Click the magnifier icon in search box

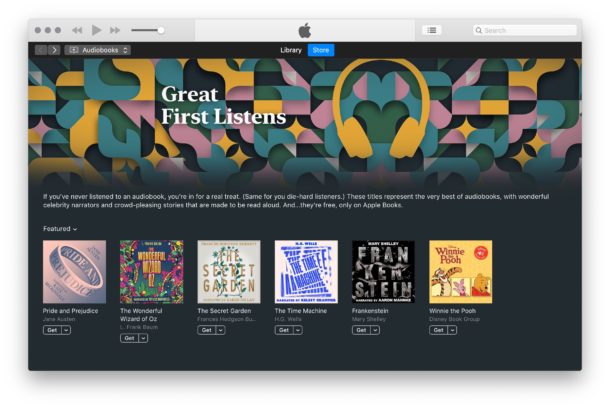pos(479,30)
